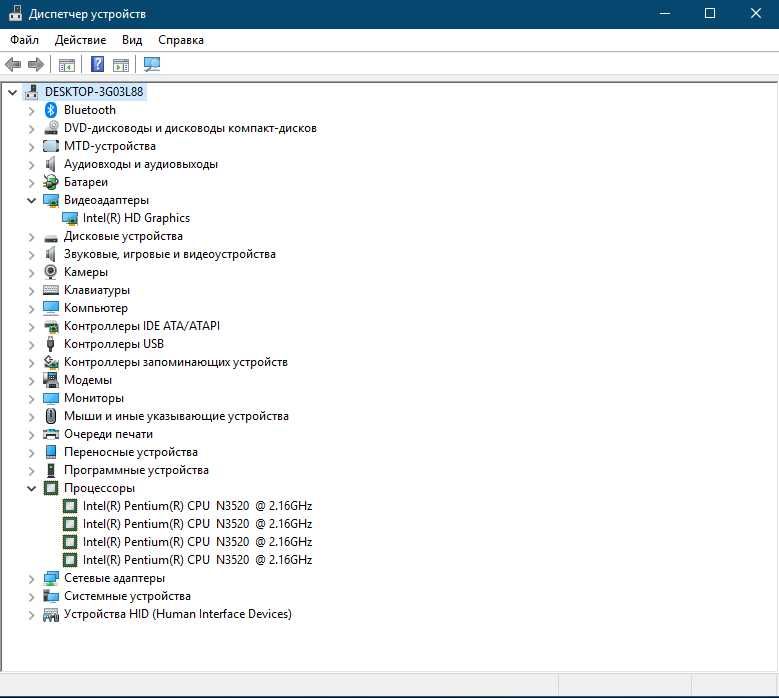Image resolution: width=779 pixels, height=698 pixels.
Task: Expand the Bluetooth category
Action: 31,110
